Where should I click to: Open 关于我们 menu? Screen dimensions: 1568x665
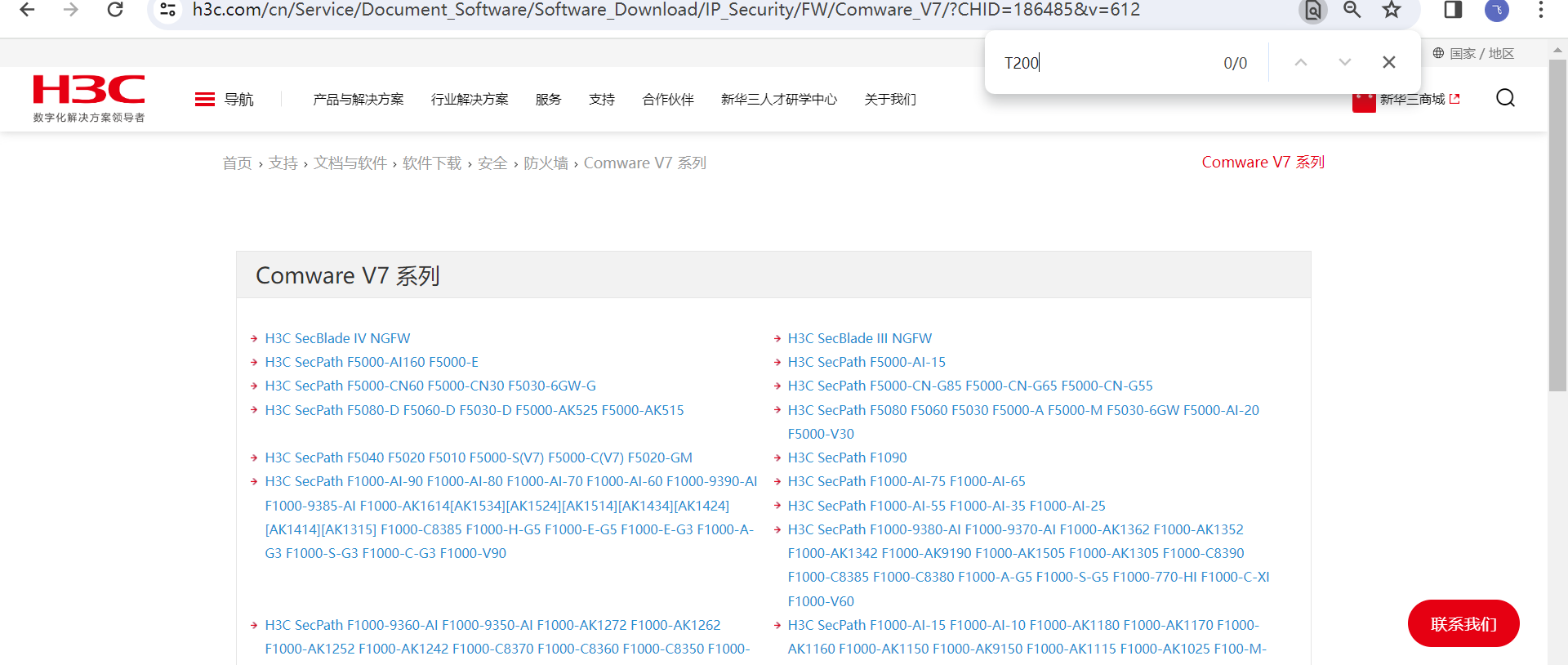pyautogui.click(x=890, y=100)
